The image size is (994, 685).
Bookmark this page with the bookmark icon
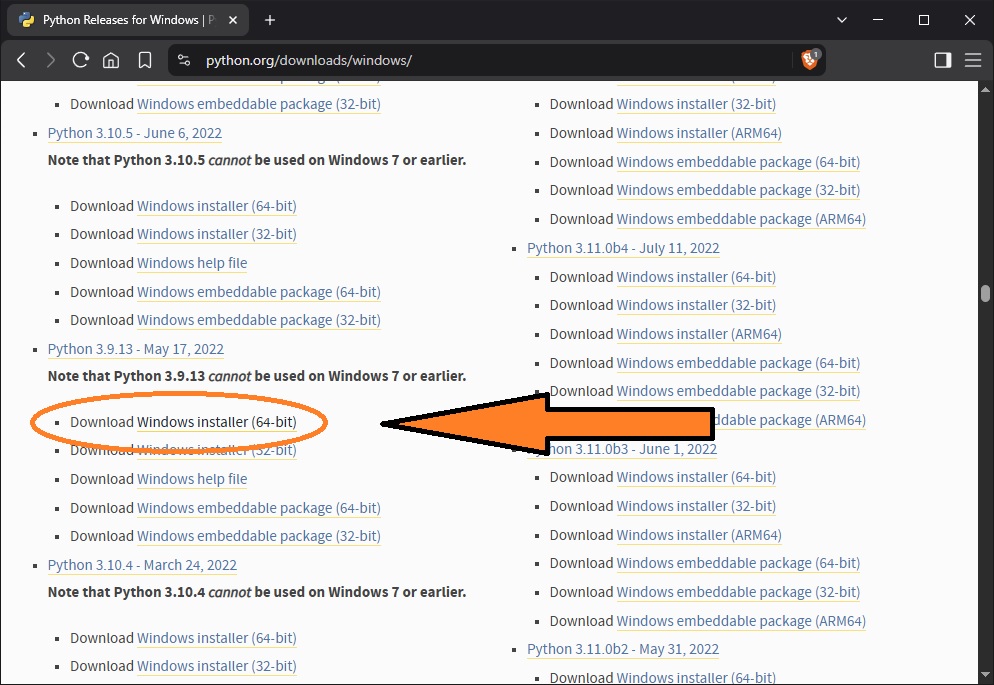[x=145, y=60]
